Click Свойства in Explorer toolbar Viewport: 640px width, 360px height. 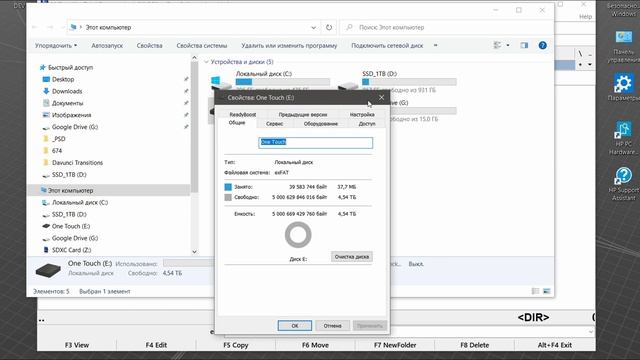point(149,45)
